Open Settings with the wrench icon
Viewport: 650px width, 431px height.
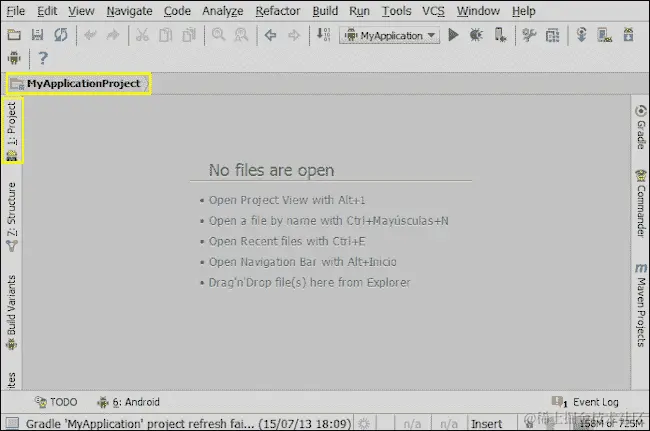pos(529,35)
